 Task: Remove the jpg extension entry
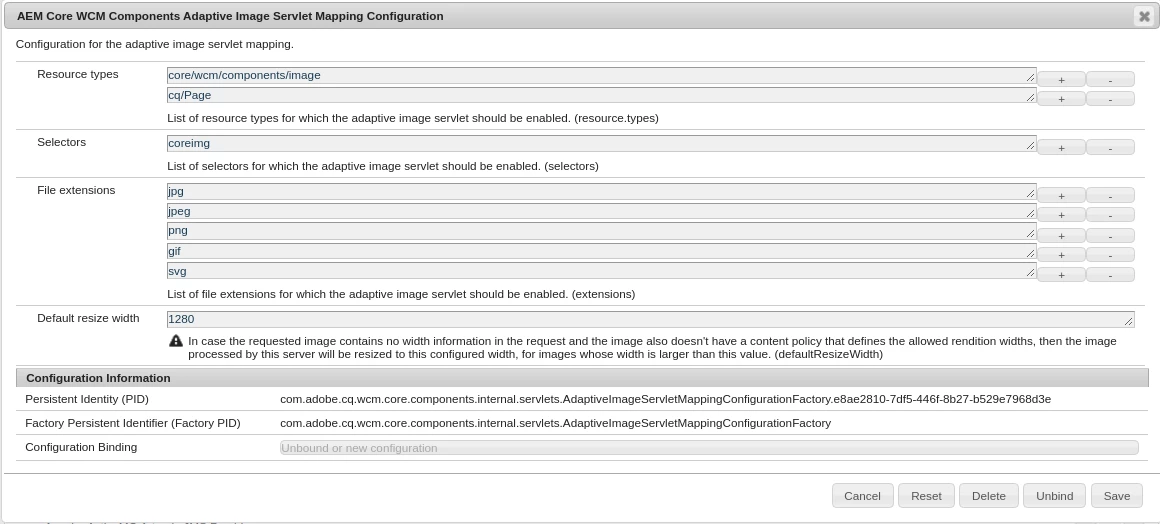1110,195
